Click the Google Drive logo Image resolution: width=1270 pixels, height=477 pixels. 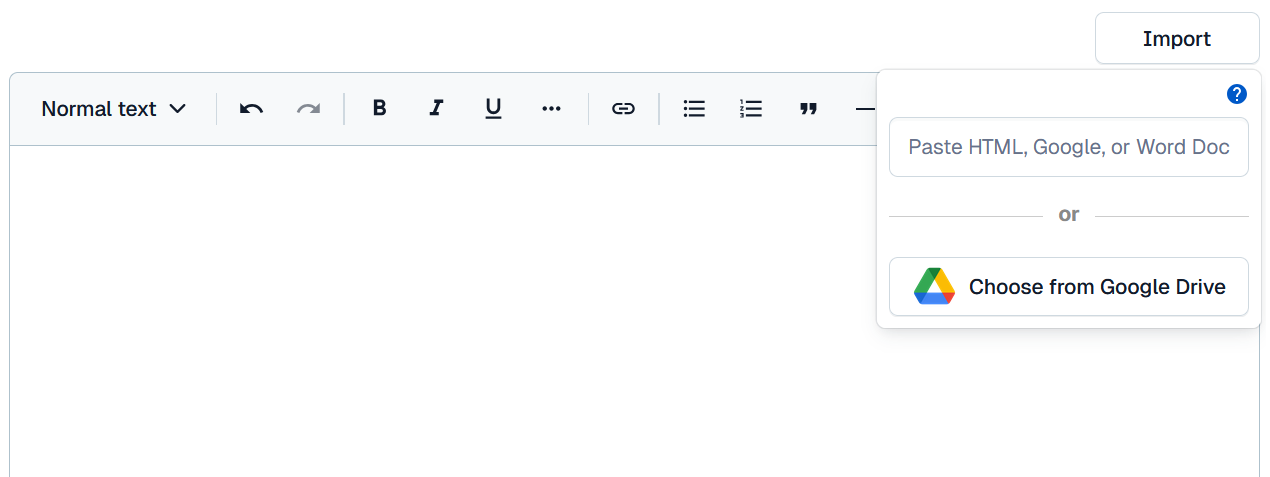point(934,287)
